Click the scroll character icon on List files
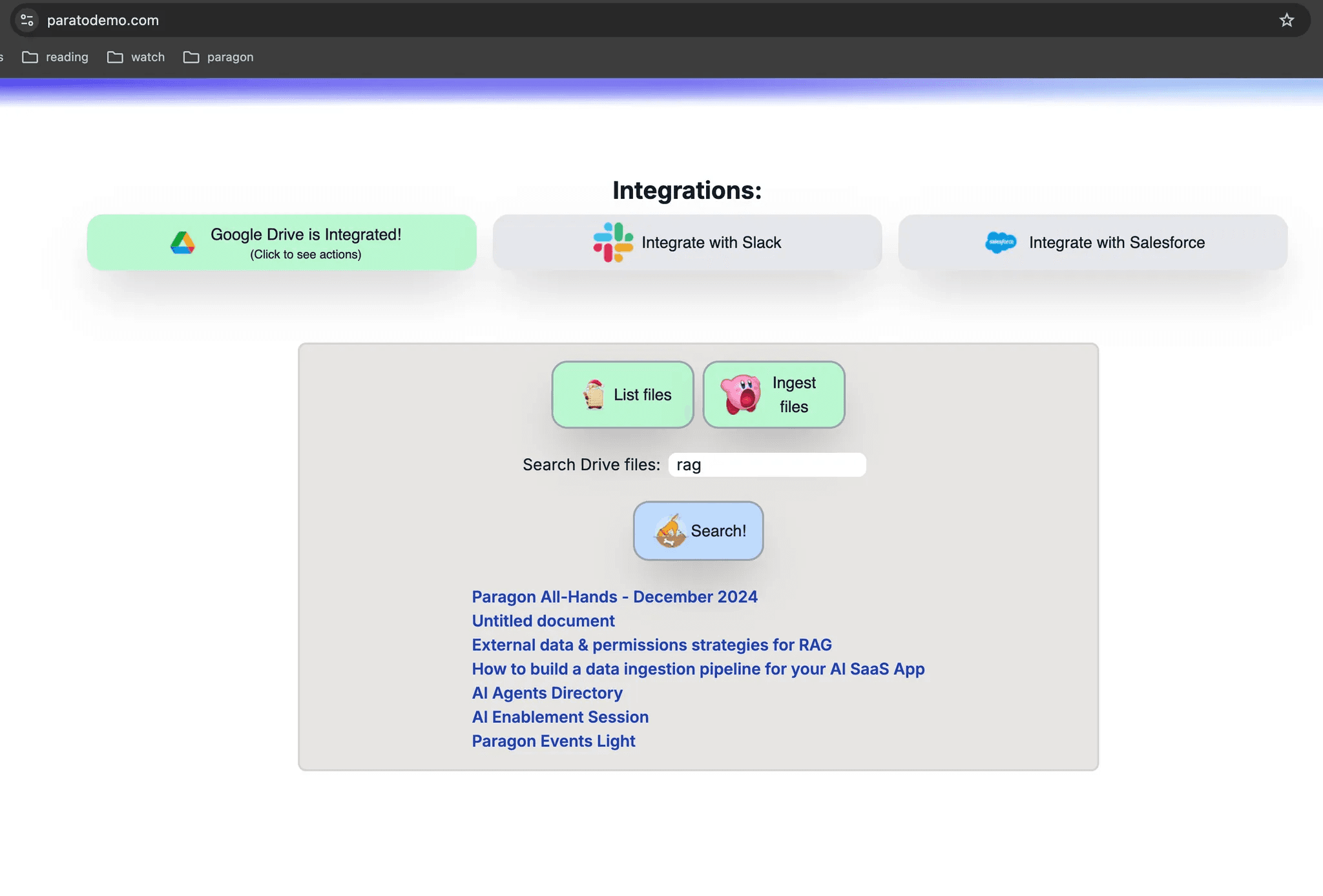This screenshot has height=896, width=1323. click(593, 394)
